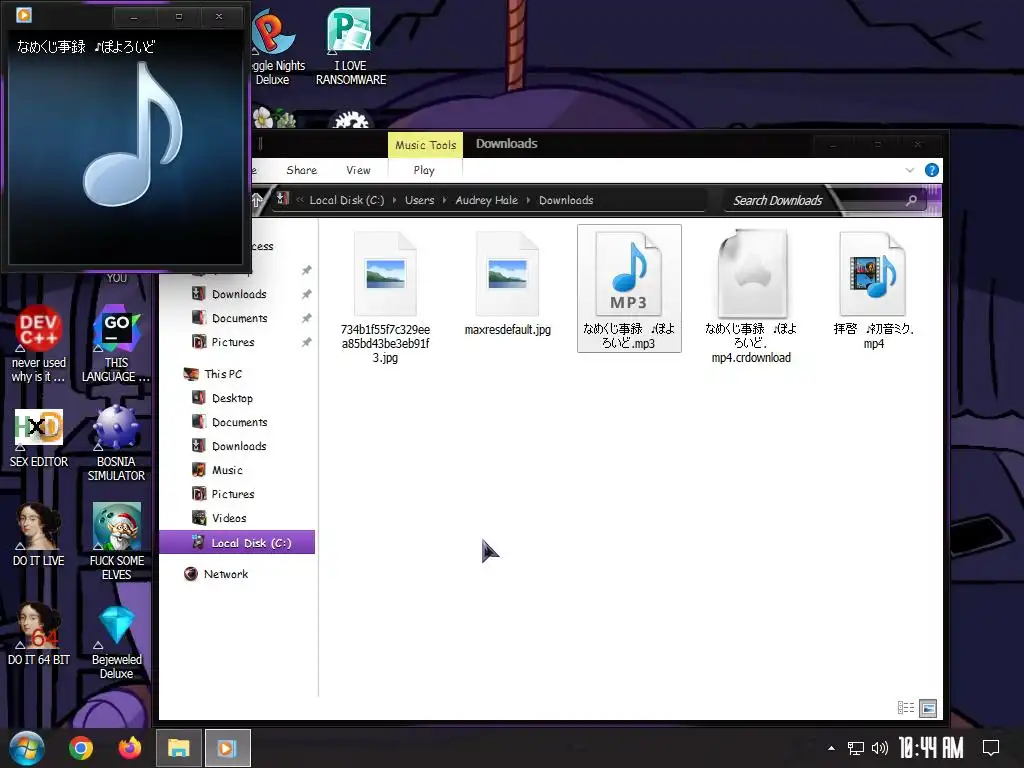Select Downloads under This PC
This screenshot has height=768, width=1024.
point(229,446)
